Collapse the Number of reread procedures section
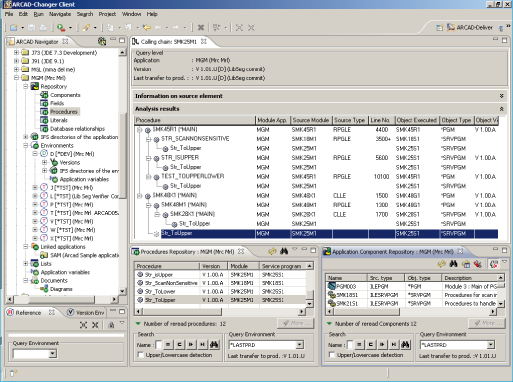Image resolution: width=513 pixels, height=382 pixels. (x=138, y=324)
